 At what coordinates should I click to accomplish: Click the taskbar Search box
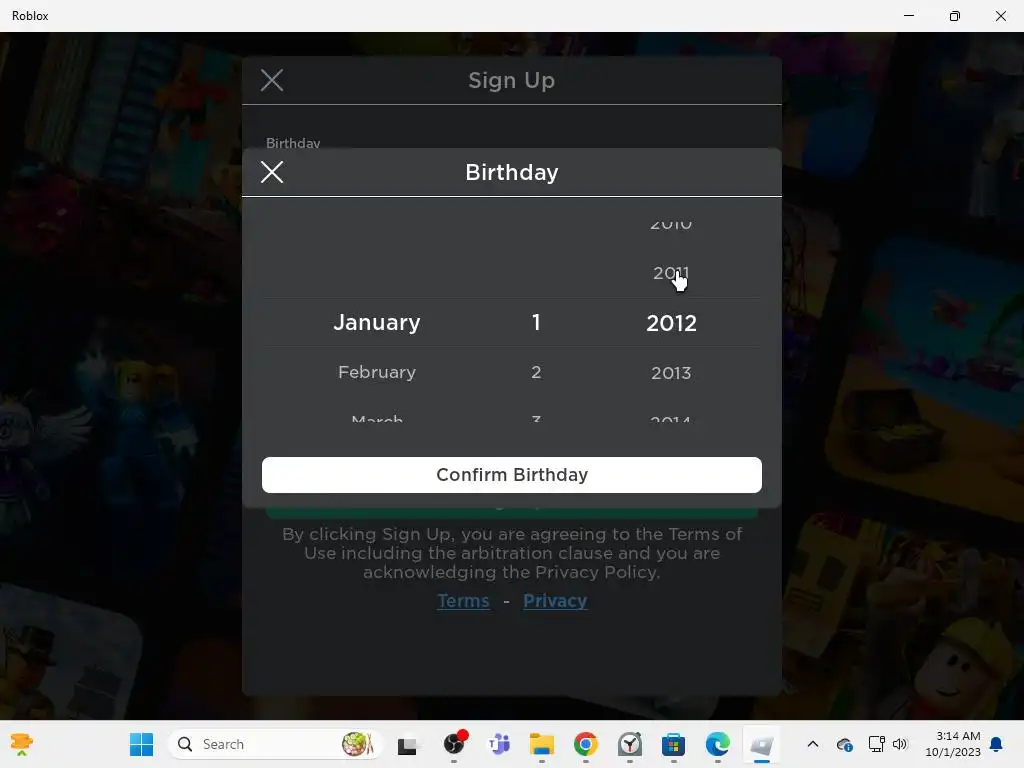(275, 744)
